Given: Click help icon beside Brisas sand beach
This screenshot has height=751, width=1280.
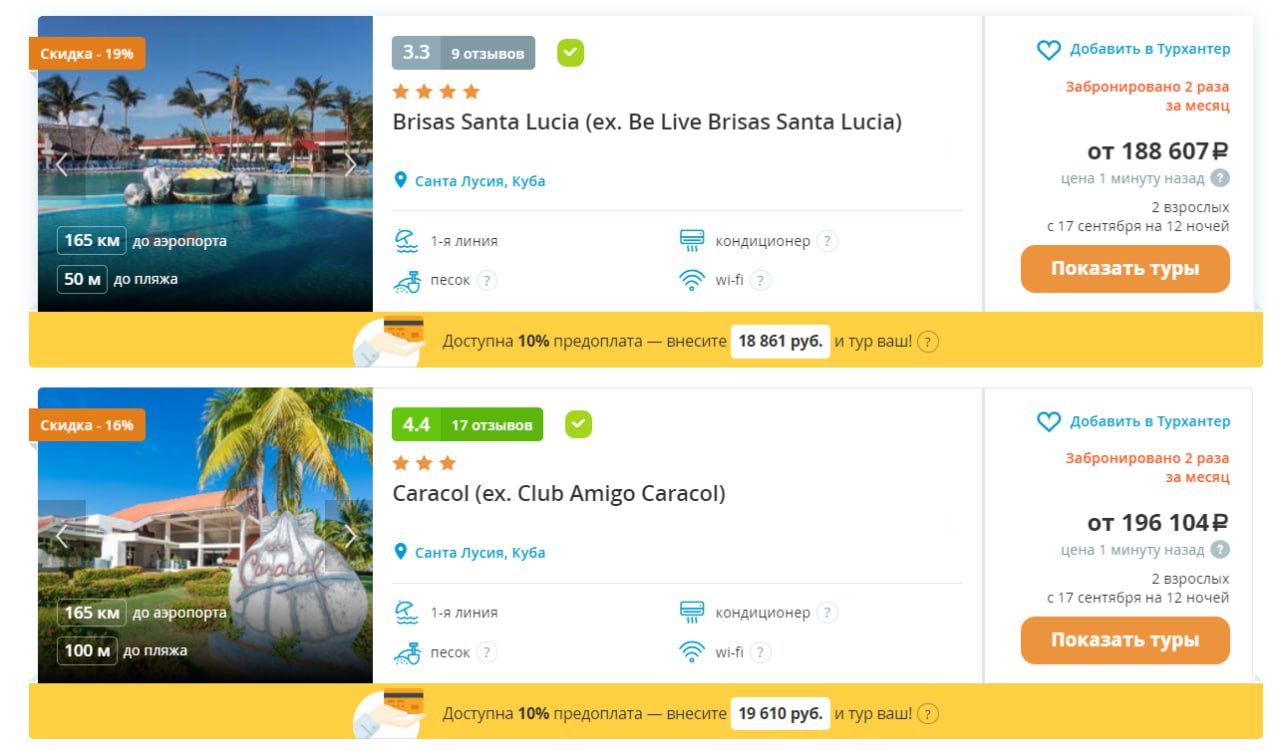Looking at the screenshot, I should pos(486,281).
